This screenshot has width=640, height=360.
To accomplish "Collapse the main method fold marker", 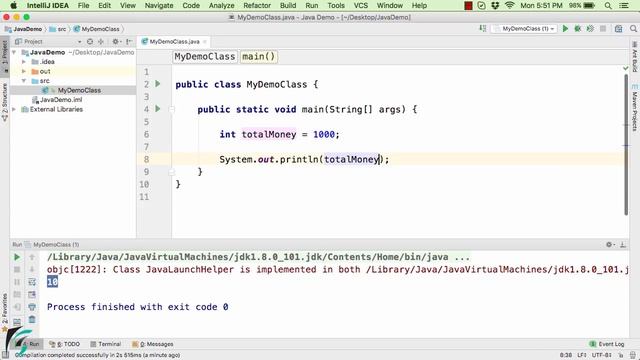I will click(172, 109).
